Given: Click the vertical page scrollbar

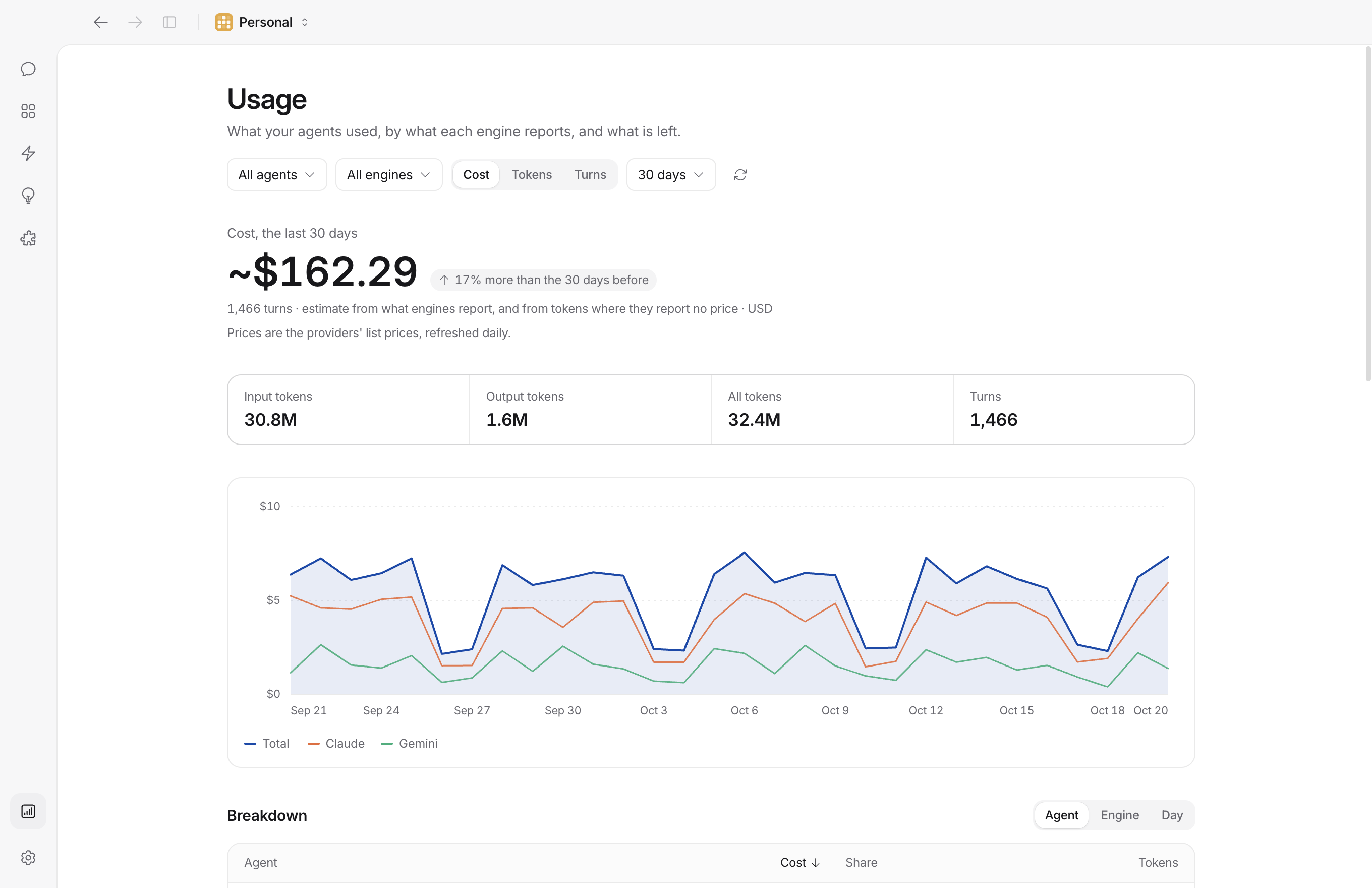Looking at the screenshot, I should coord(1367,214).
